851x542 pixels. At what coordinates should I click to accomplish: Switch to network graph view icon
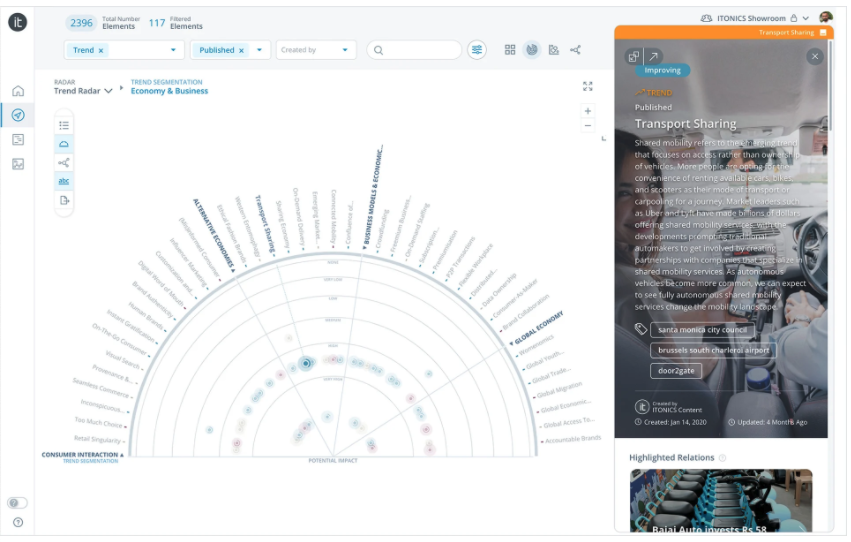tap(575, 50)
